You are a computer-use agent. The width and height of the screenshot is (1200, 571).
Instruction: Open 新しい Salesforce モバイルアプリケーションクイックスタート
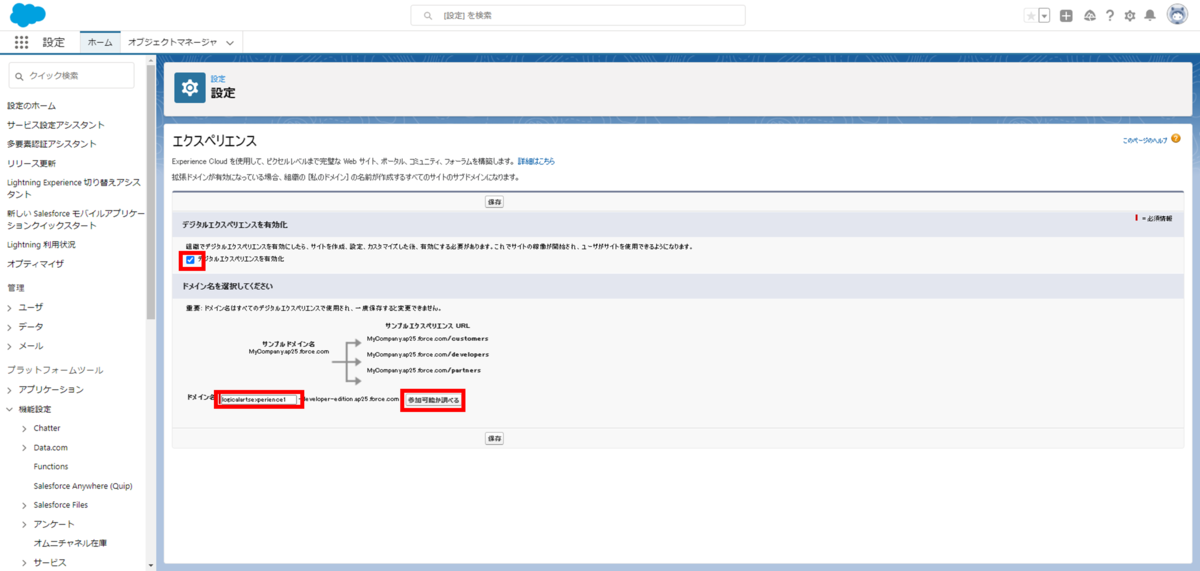coord(76,220)
